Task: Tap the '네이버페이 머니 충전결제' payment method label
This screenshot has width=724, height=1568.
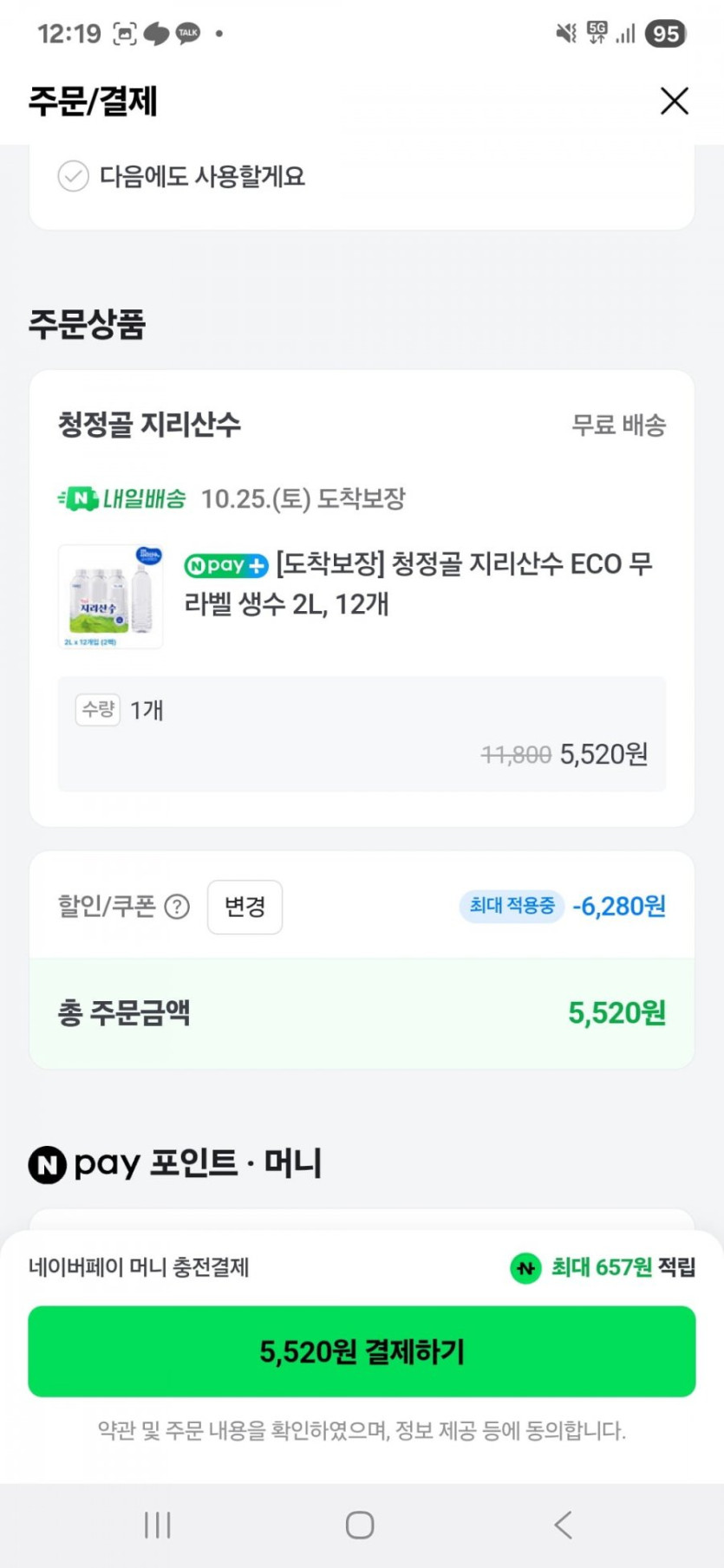Action: (139, 1267)
